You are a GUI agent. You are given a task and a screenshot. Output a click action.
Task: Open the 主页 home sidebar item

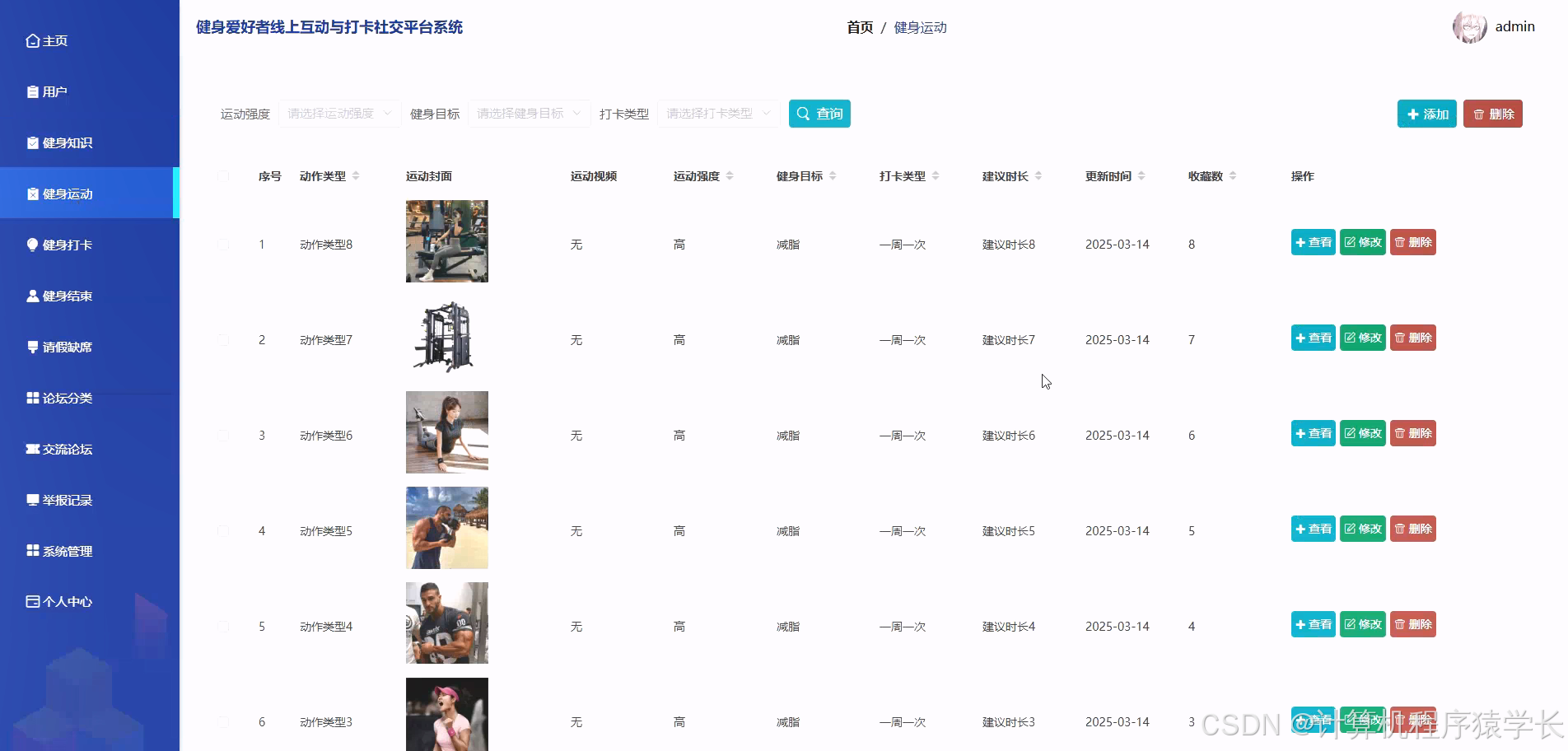point(90,40)
